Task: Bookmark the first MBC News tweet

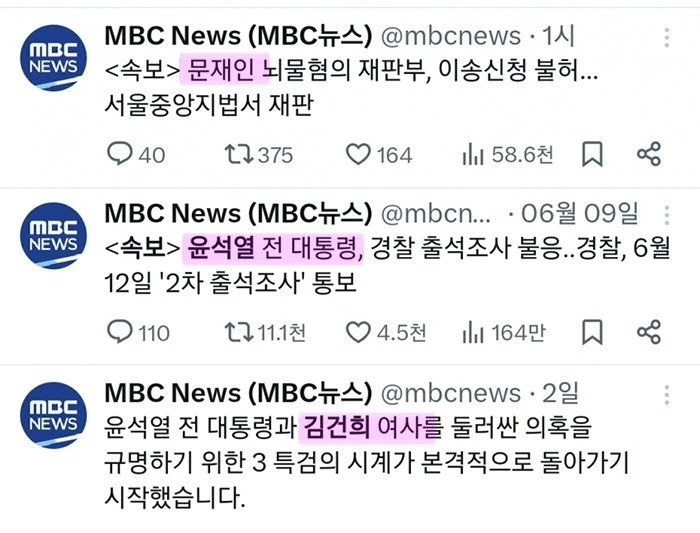Action: click(x=592, y=154)
